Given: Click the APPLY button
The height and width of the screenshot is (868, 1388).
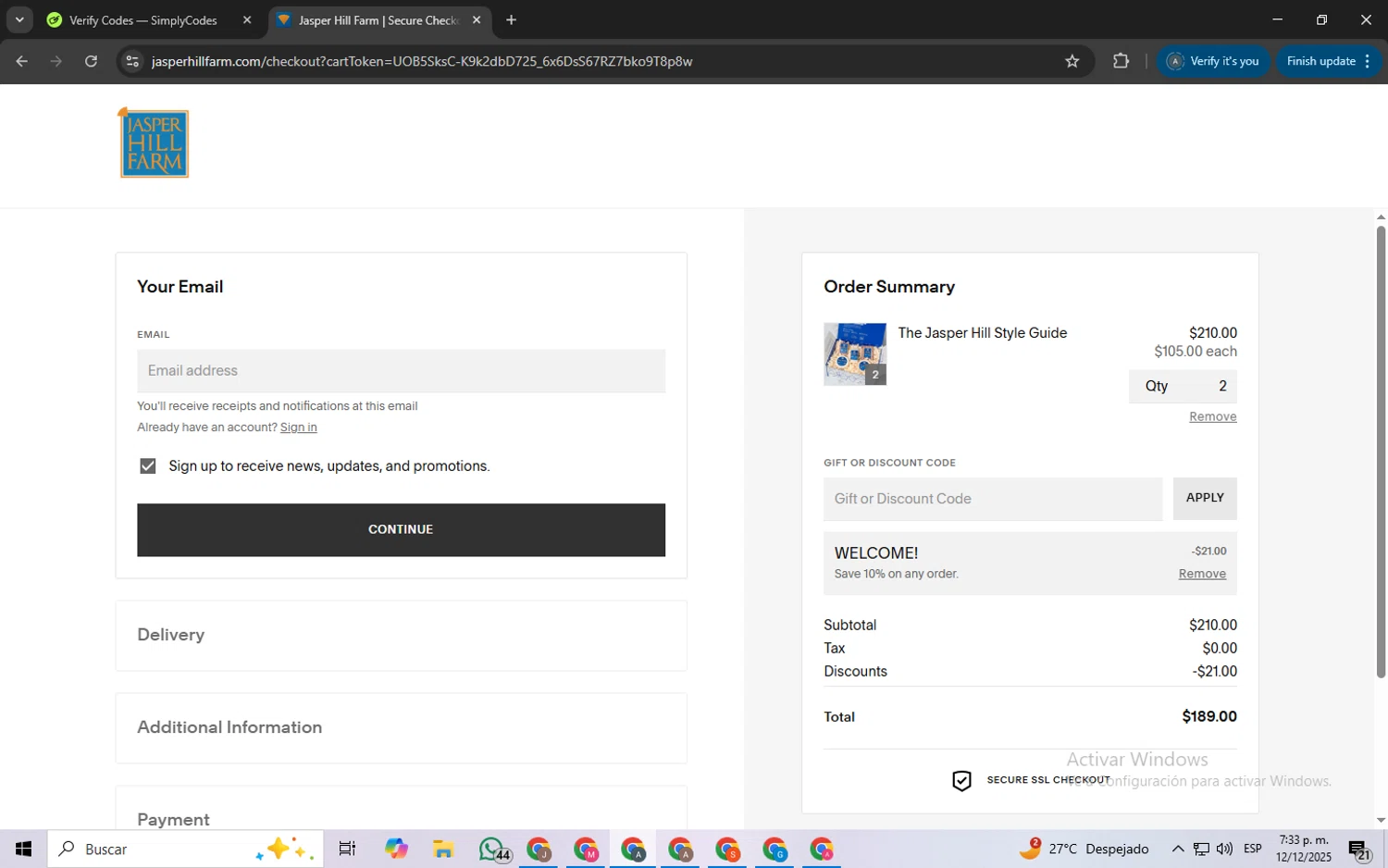Looking at the screenshot, I should click(1205, 498).
